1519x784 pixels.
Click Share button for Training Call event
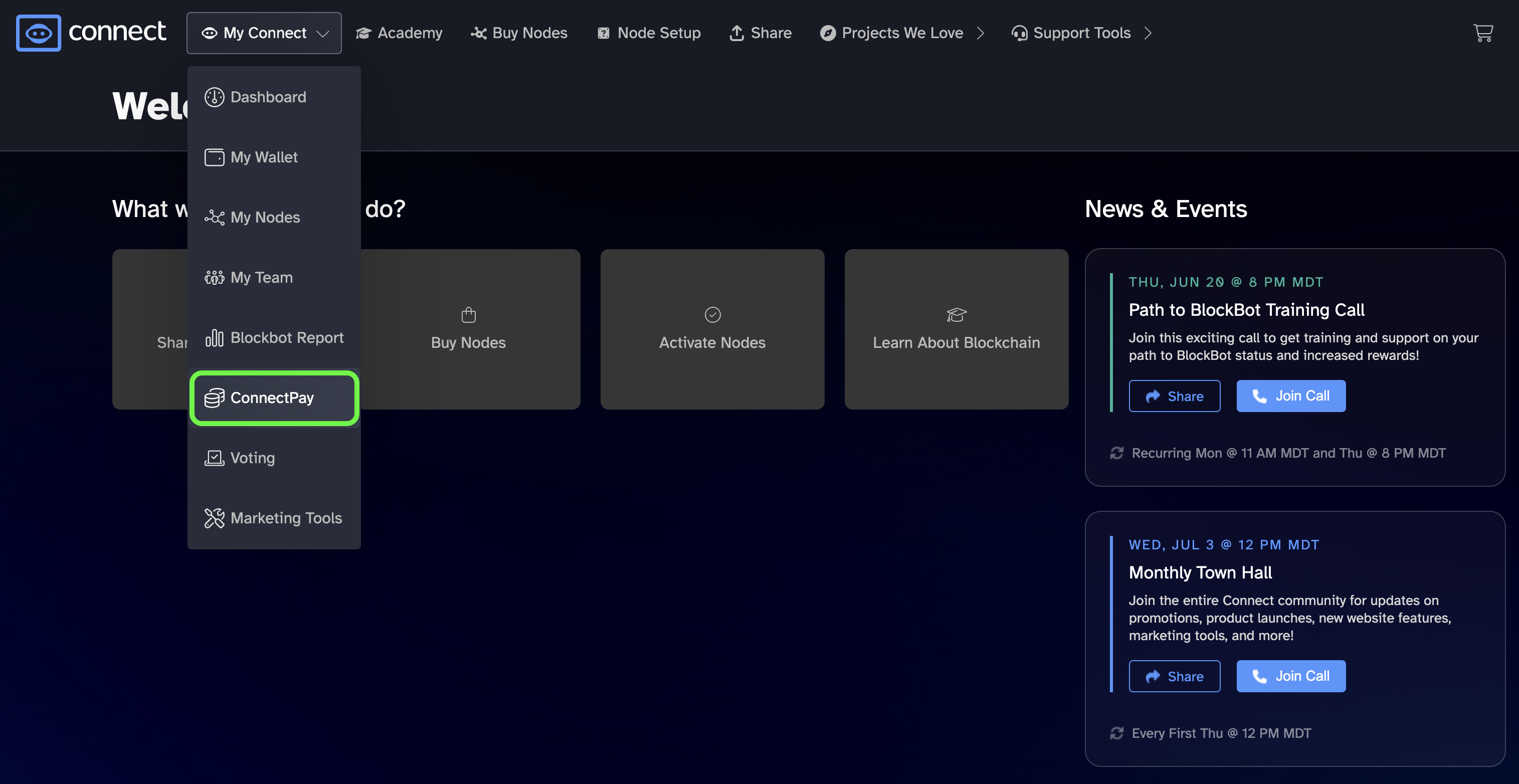point(1174,396)
